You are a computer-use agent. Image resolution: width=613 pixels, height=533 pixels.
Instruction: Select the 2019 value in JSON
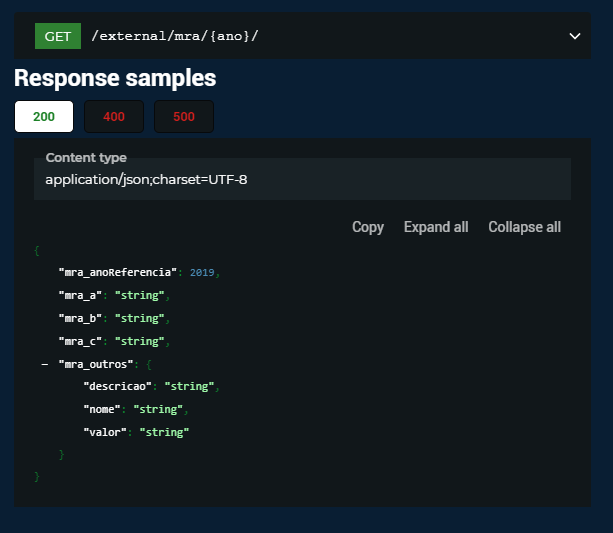[202, 272]
